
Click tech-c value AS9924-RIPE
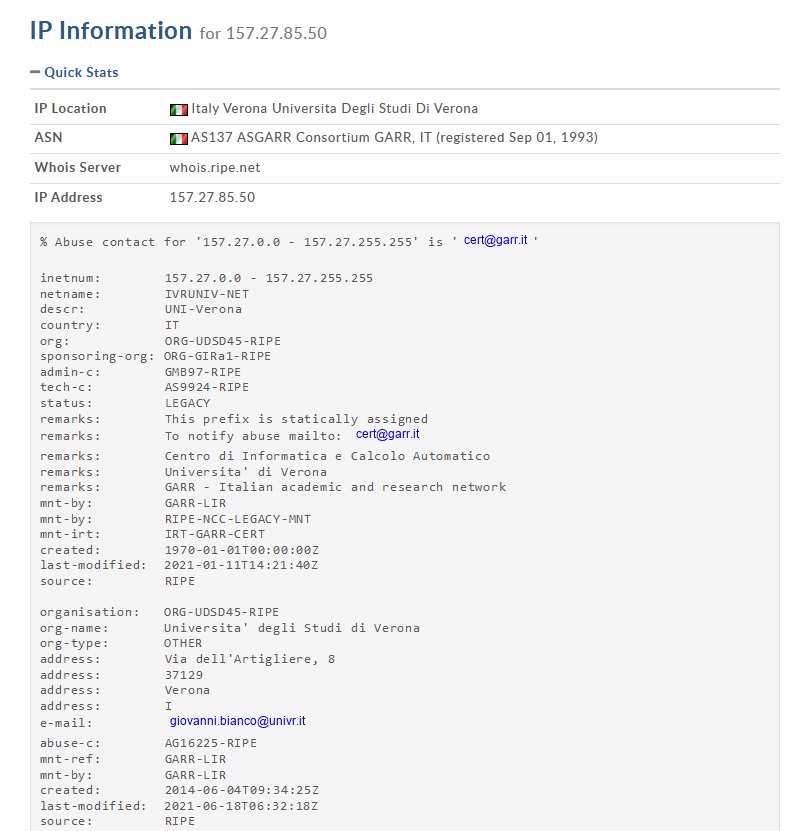(207, 387)
